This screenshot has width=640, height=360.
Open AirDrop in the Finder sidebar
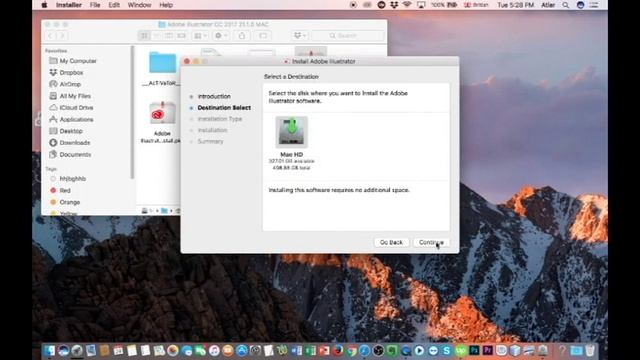point(70,84)
